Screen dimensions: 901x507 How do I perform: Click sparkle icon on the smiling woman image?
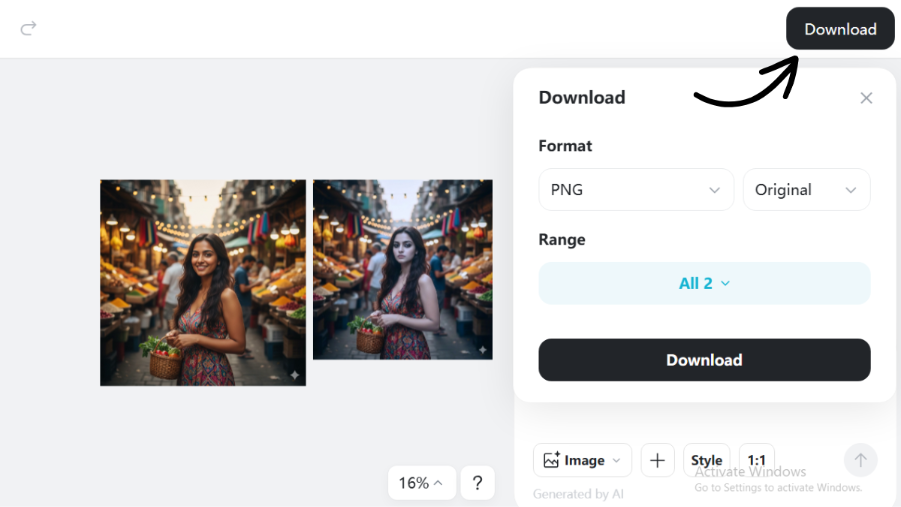pos(295,375)
